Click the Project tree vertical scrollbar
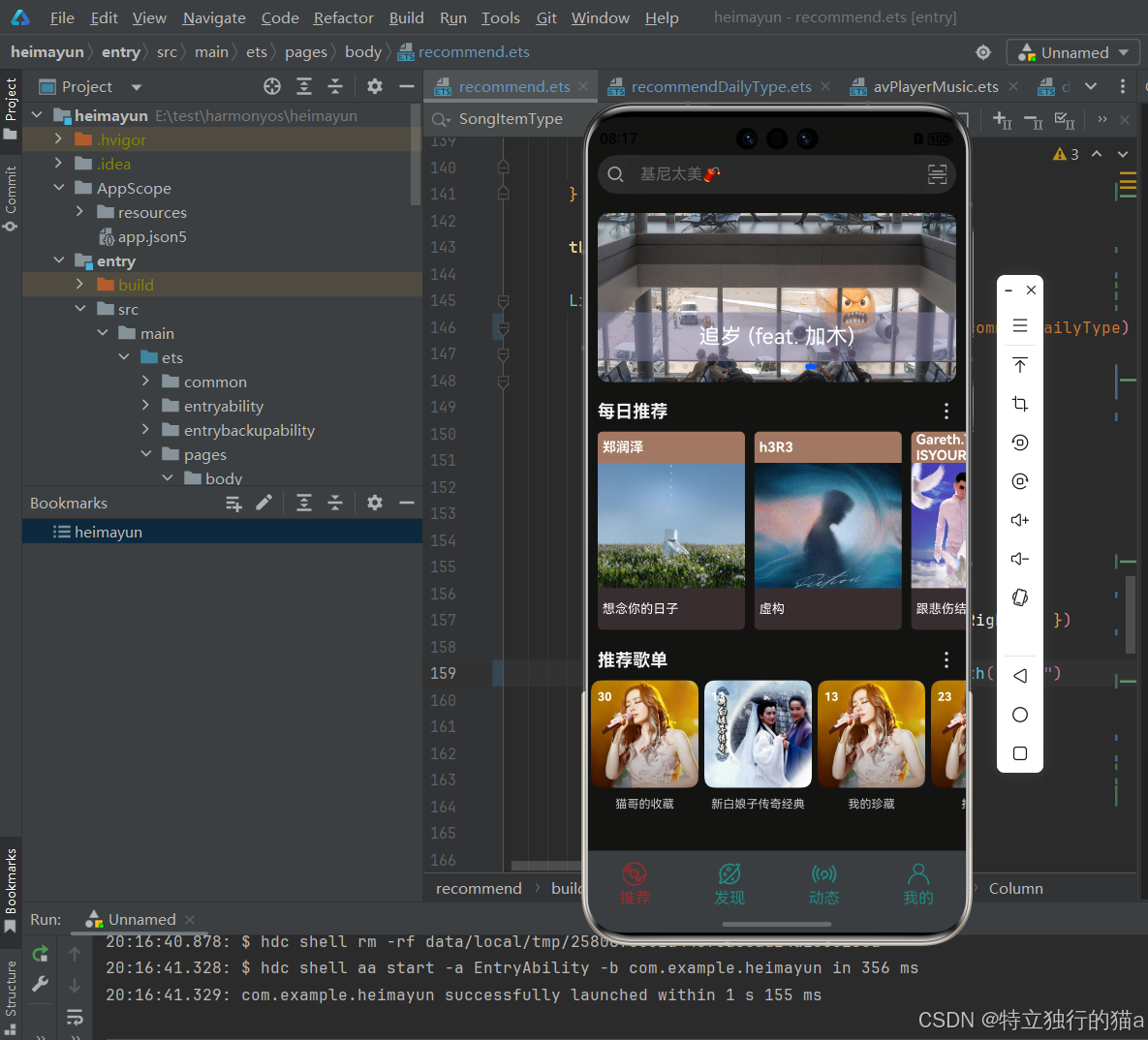 point(416,155)
